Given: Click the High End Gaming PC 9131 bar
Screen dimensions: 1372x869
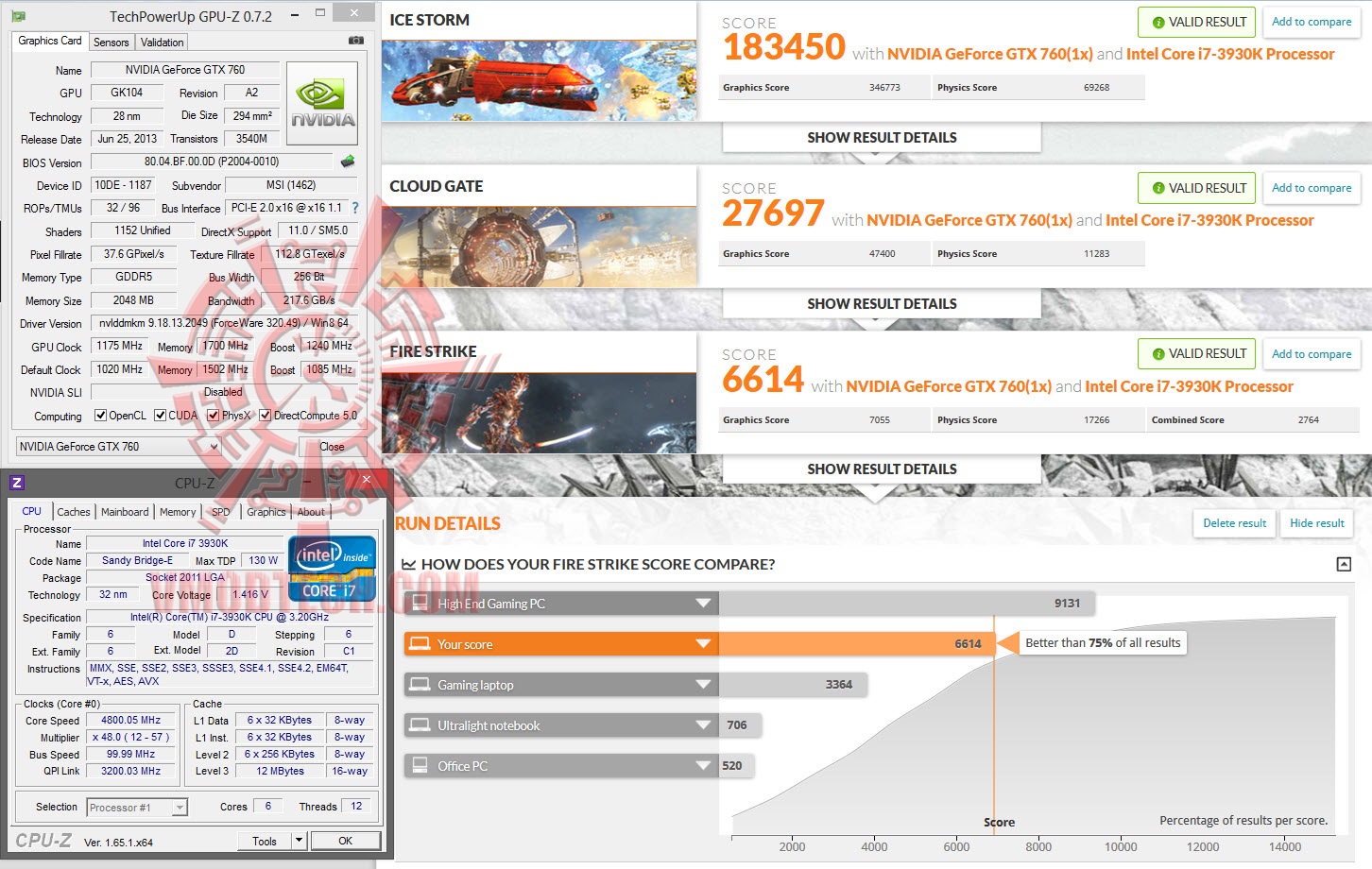Looking at the screenshot, I should point(907,604).
